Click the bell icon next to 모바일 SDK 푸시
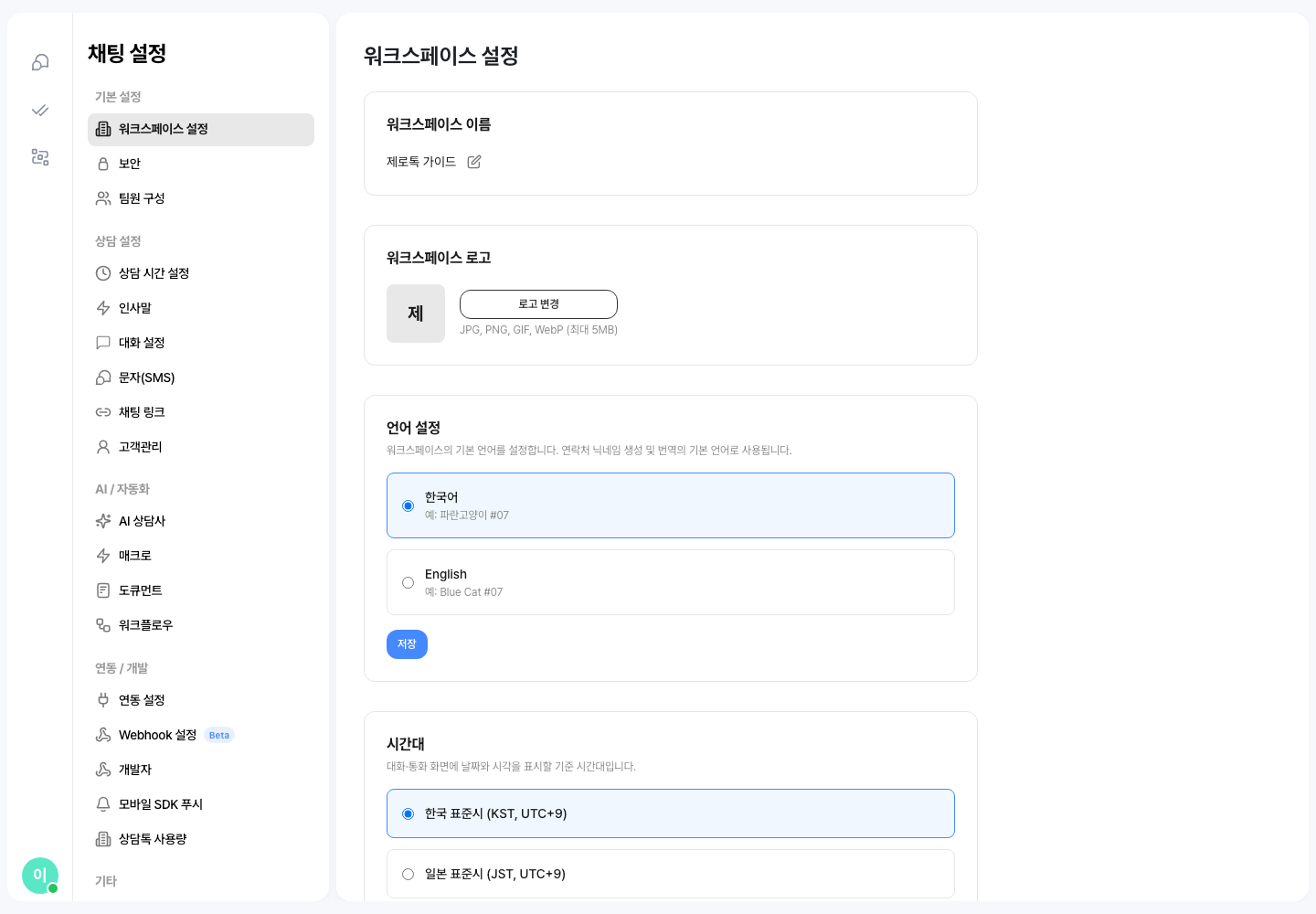The image size is (1316, 914). click(103, 804)
